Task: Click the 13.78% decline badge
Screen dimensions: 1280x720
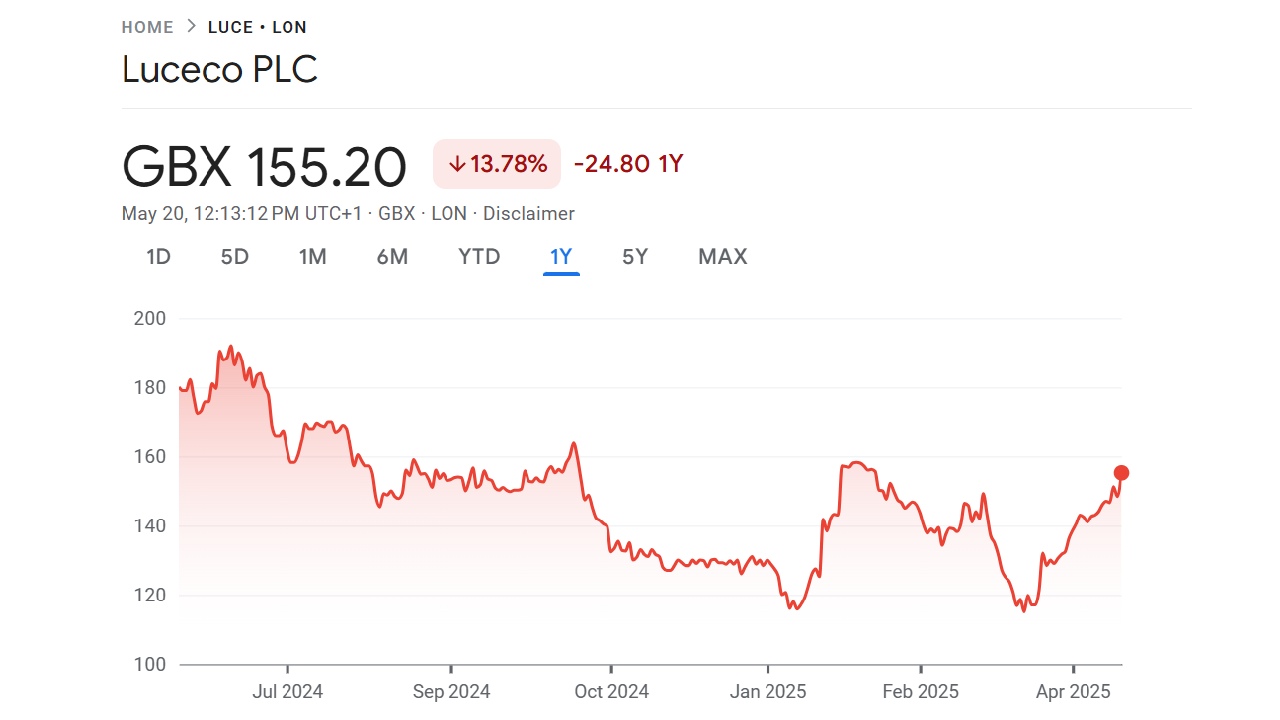Action: click(497, 163)
